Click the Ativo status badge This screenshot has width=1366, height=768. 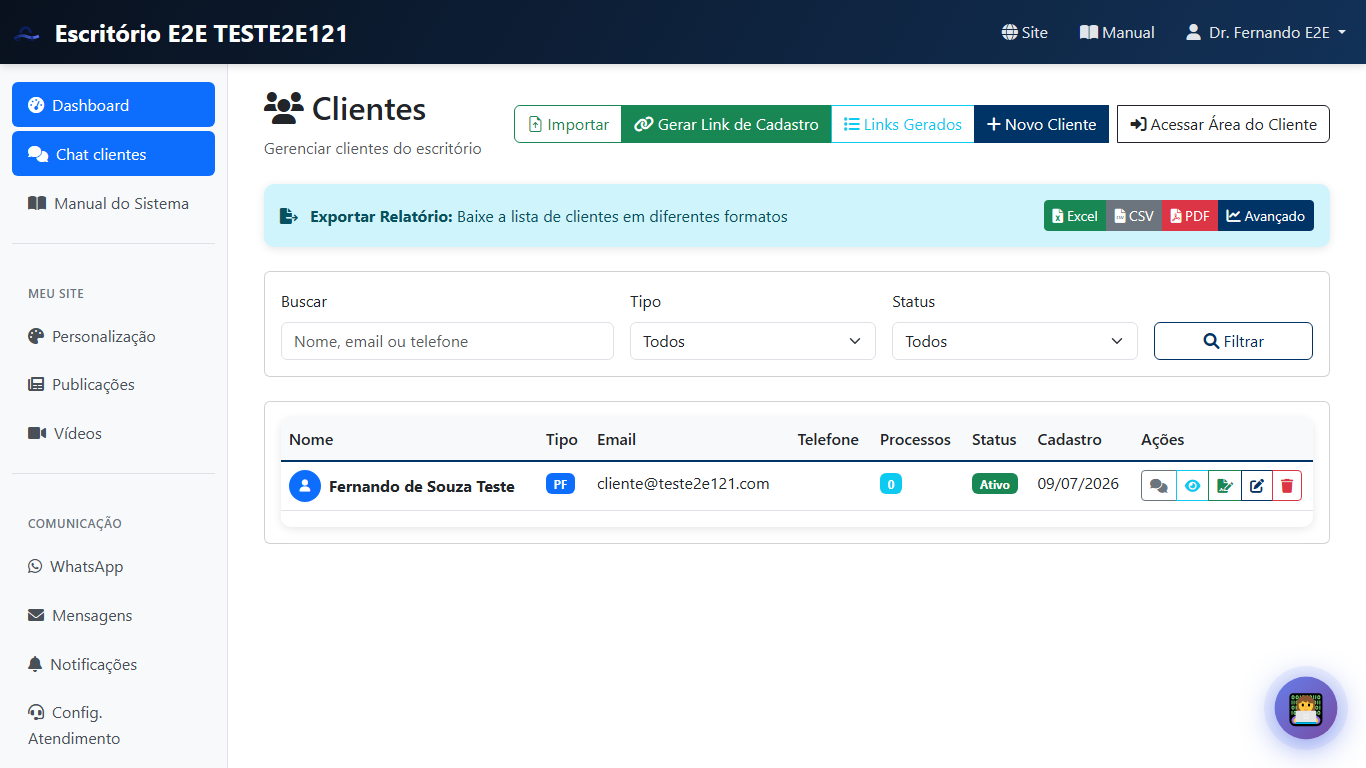(995, 484)
